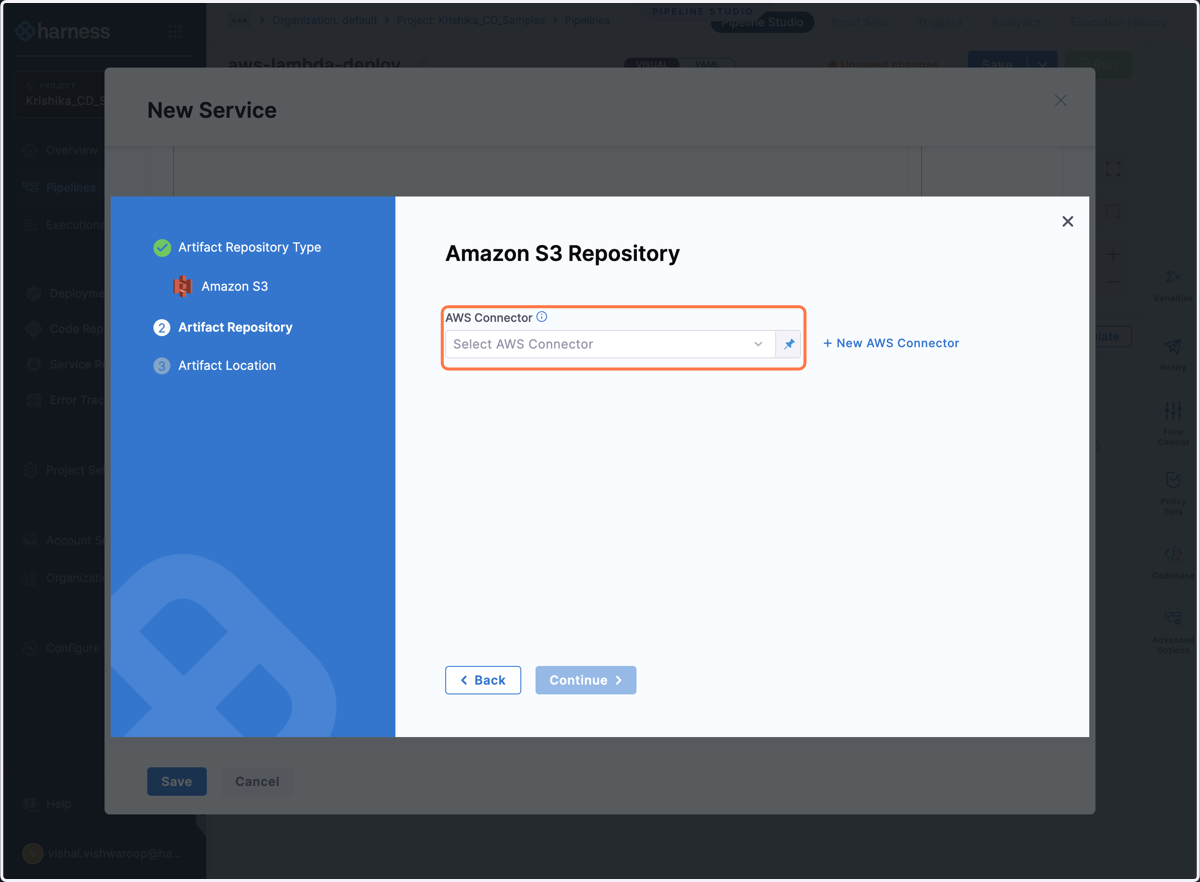
Task: Click the Harness logo in sidebar
Action: pyautogui.click(x=63, y=32)
